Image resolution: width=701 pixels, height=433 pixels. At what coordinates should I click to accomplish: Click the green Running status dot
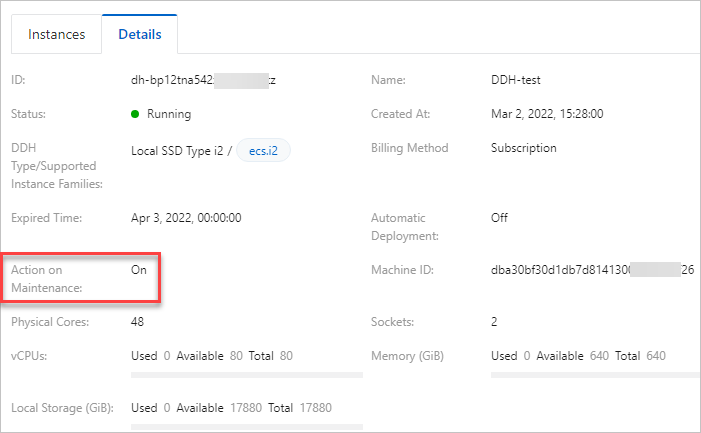coord(135,114)
